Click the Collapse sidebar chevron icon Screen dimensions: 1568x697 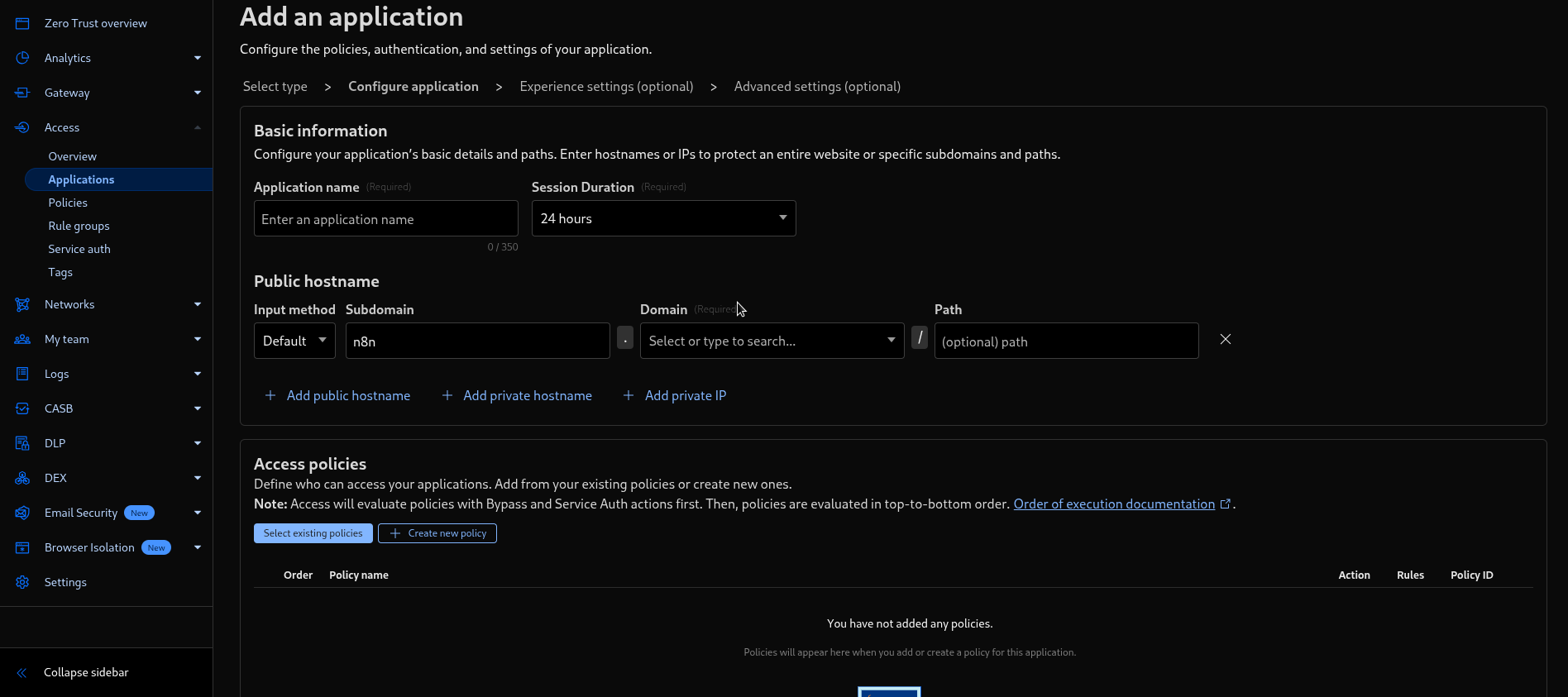coord(22,672)
